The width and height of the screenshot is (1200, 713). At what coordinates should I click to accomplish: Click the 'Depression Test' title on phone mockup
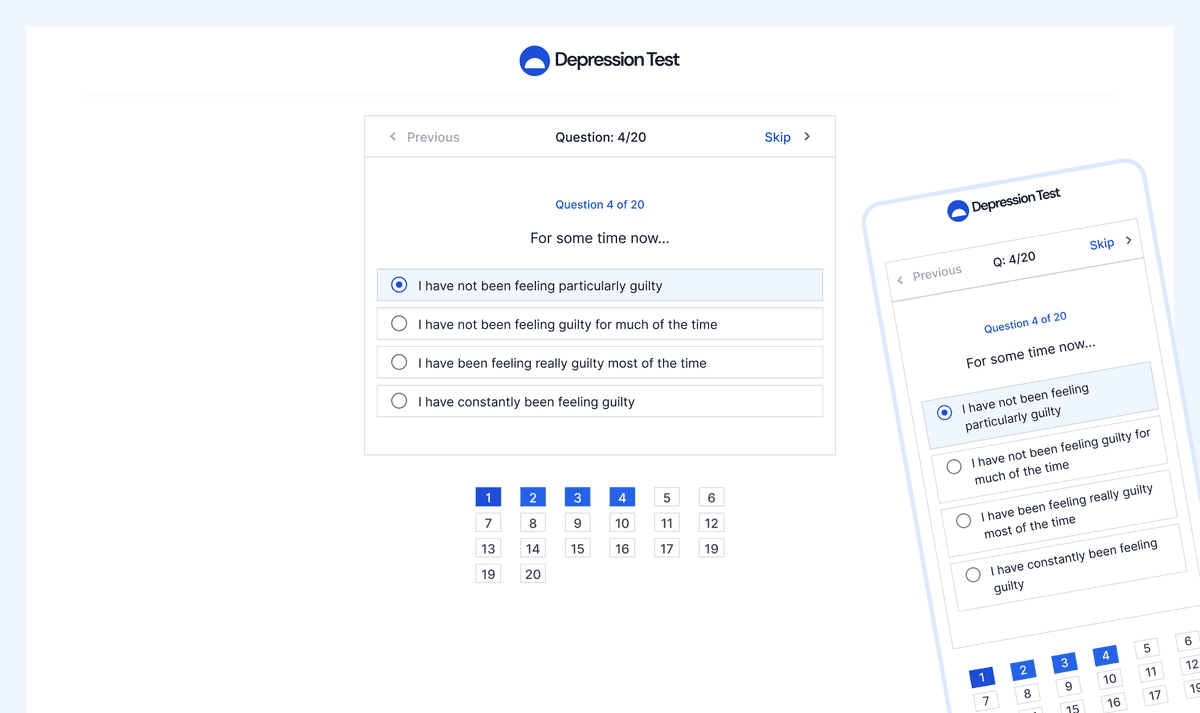(x=1016, y=200)
